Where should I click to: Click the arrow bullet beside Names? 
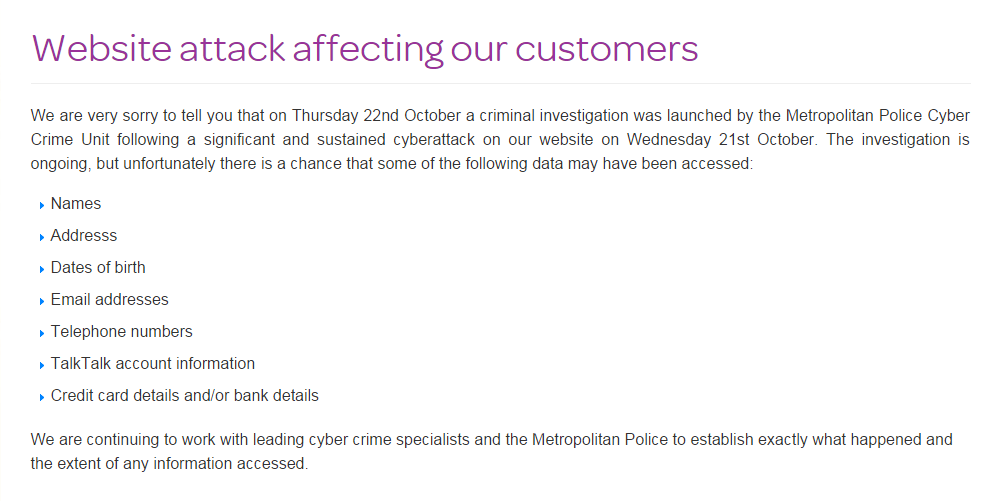42,205
